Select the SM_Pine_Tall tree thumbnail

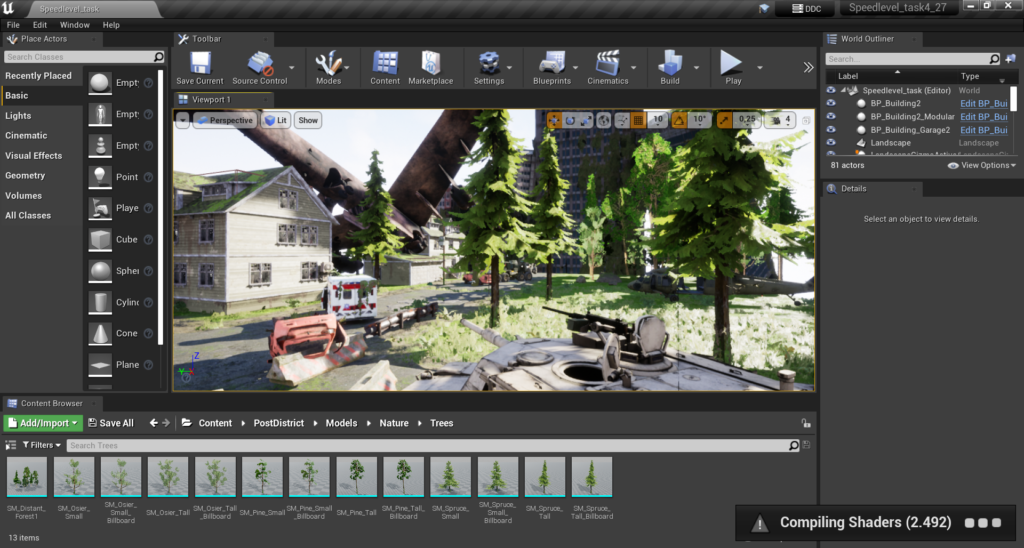pos(357,478)
